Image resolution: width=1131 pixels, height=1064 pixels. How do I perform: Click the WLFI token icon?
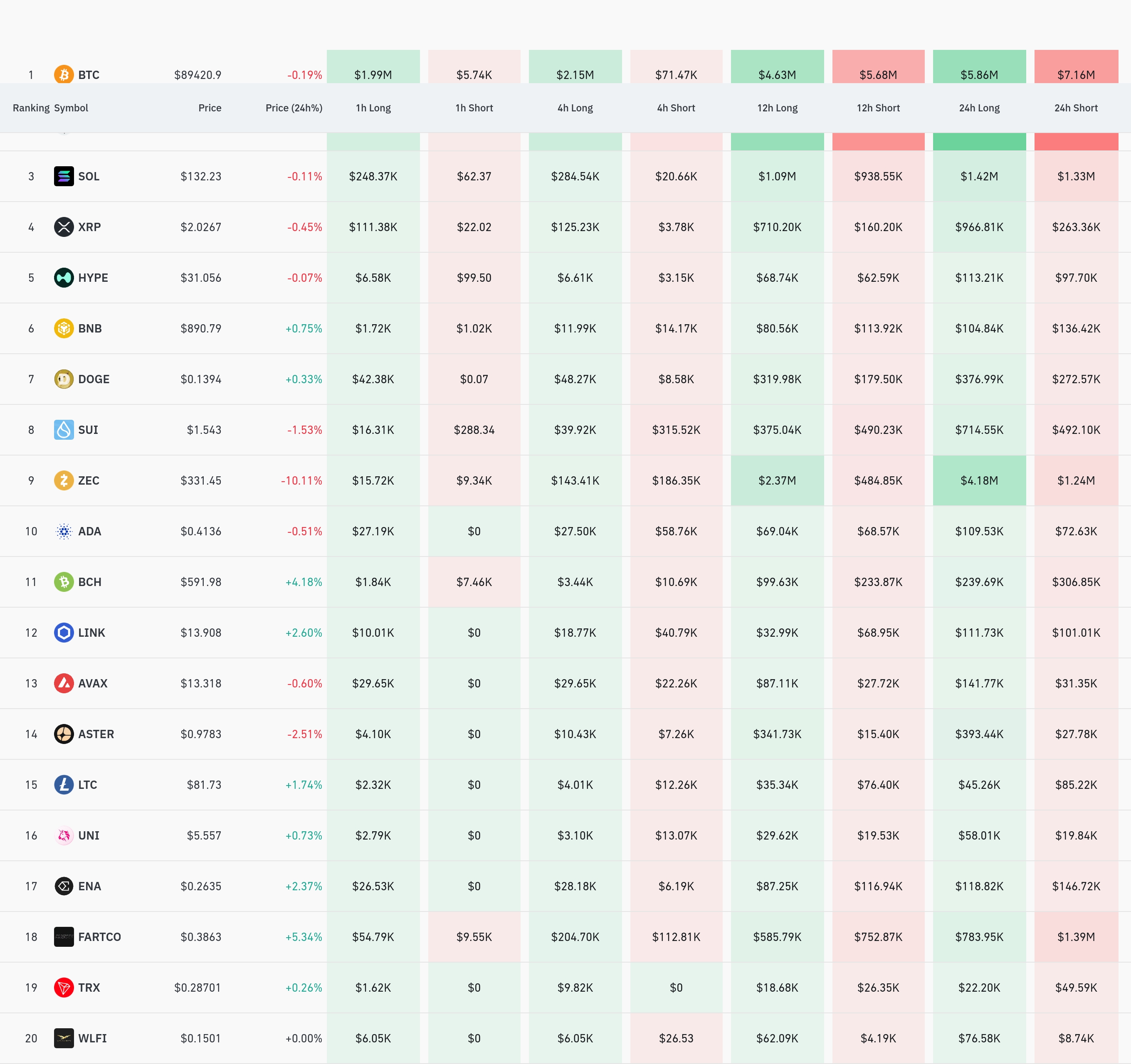click(64, 1038)
